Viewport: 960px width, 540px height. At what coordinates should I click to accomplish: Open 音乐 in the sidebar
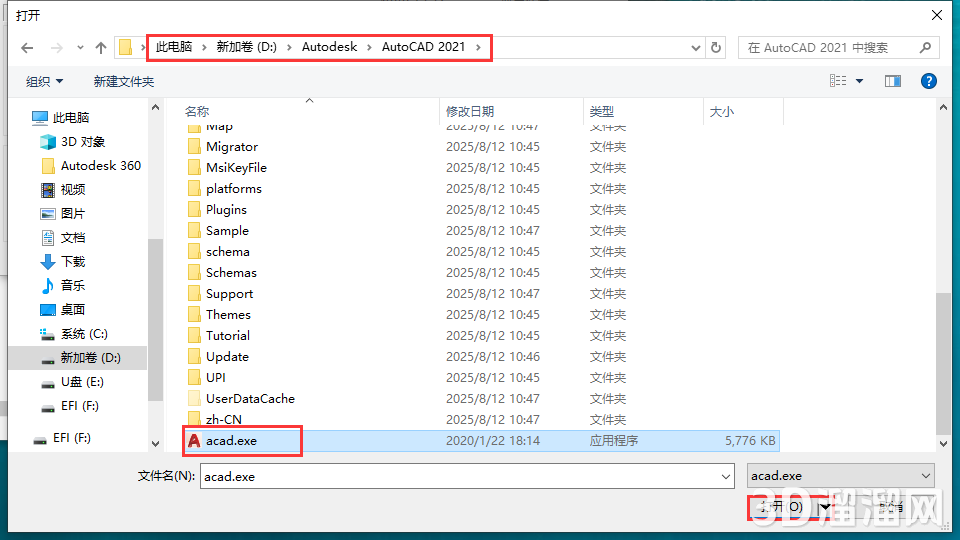click(63, 285)
